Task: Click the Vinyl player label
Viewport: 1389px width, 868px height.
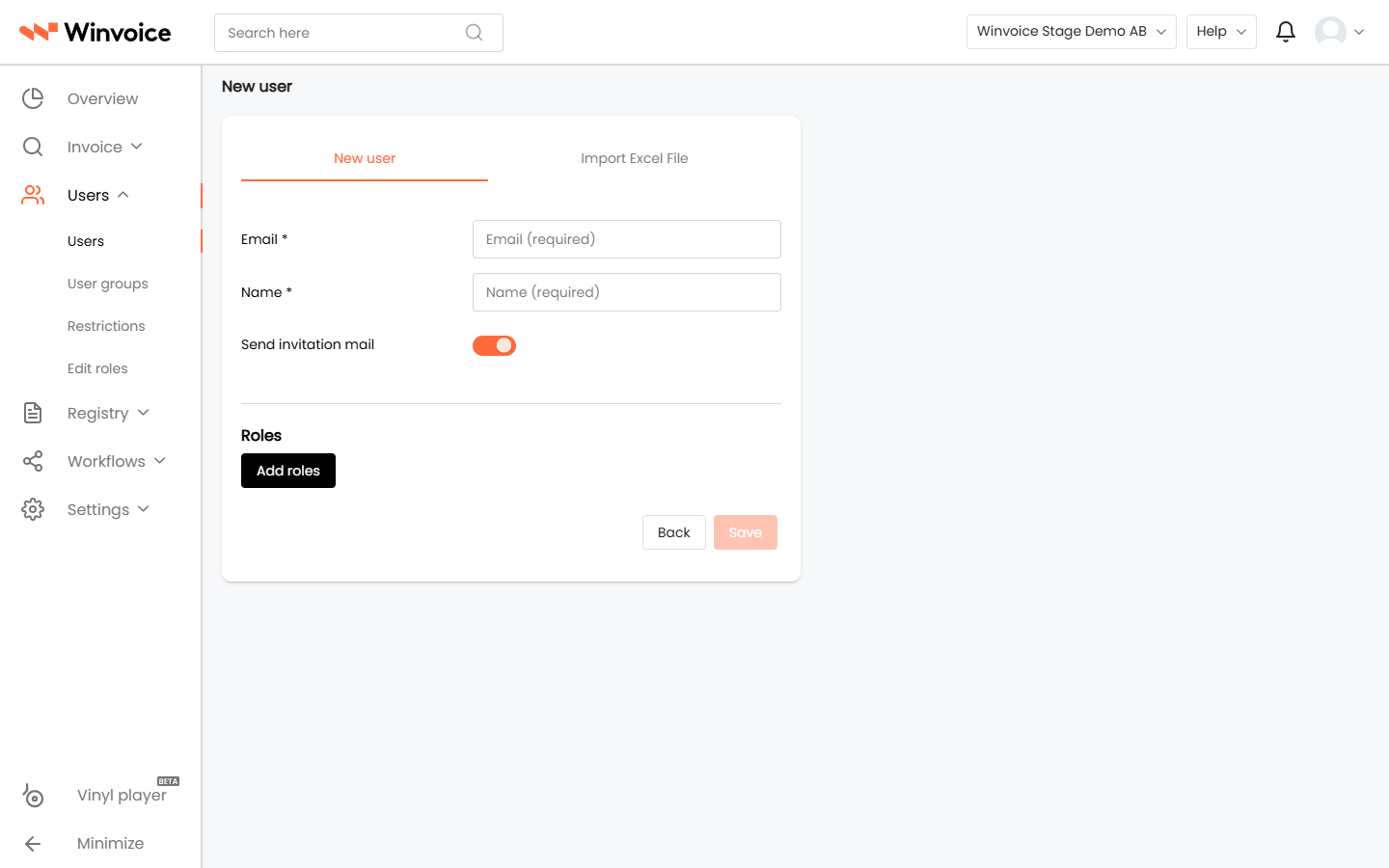Action: [122, 796]
